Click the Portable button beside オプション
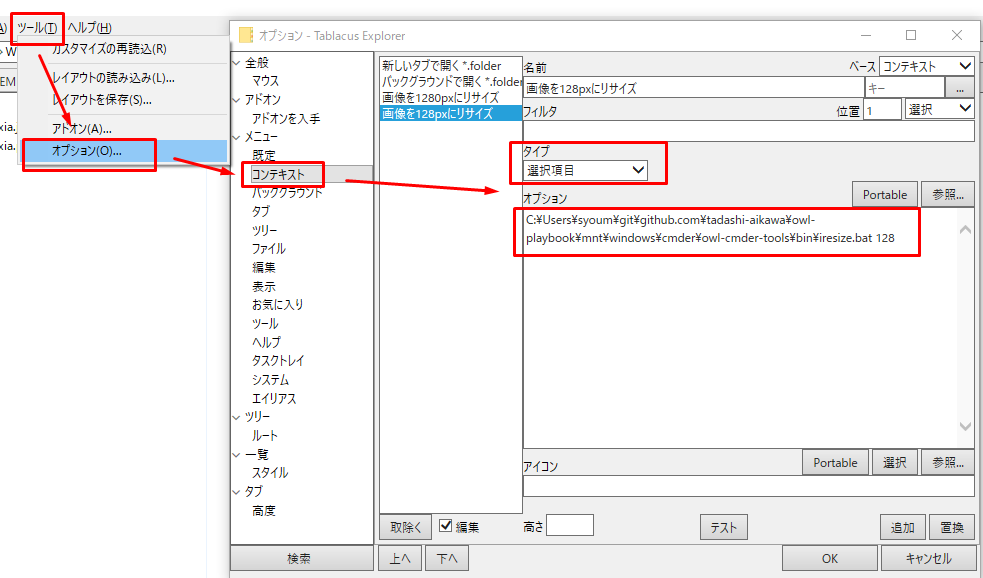Screen dimensions: 983x578 coord(885,195)
